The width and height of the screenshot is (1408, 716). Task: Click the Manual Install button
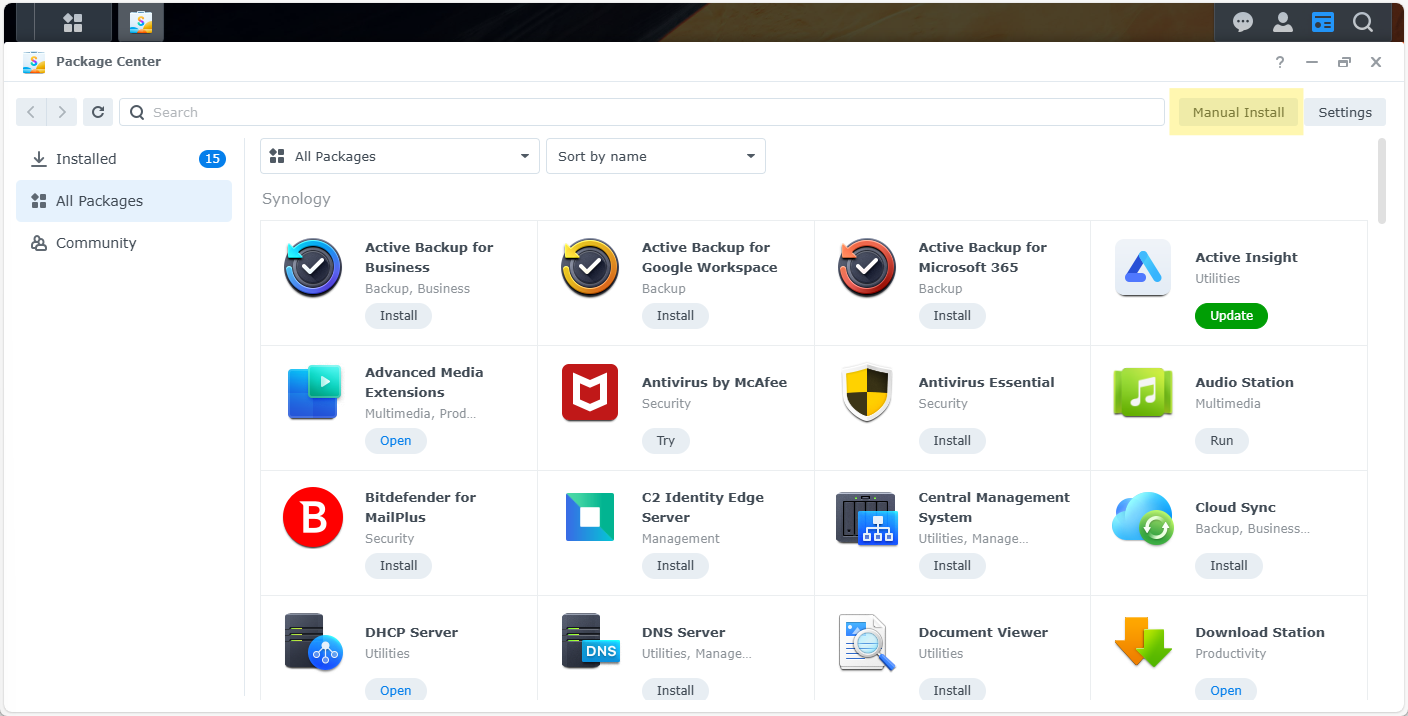(1238, 112)
